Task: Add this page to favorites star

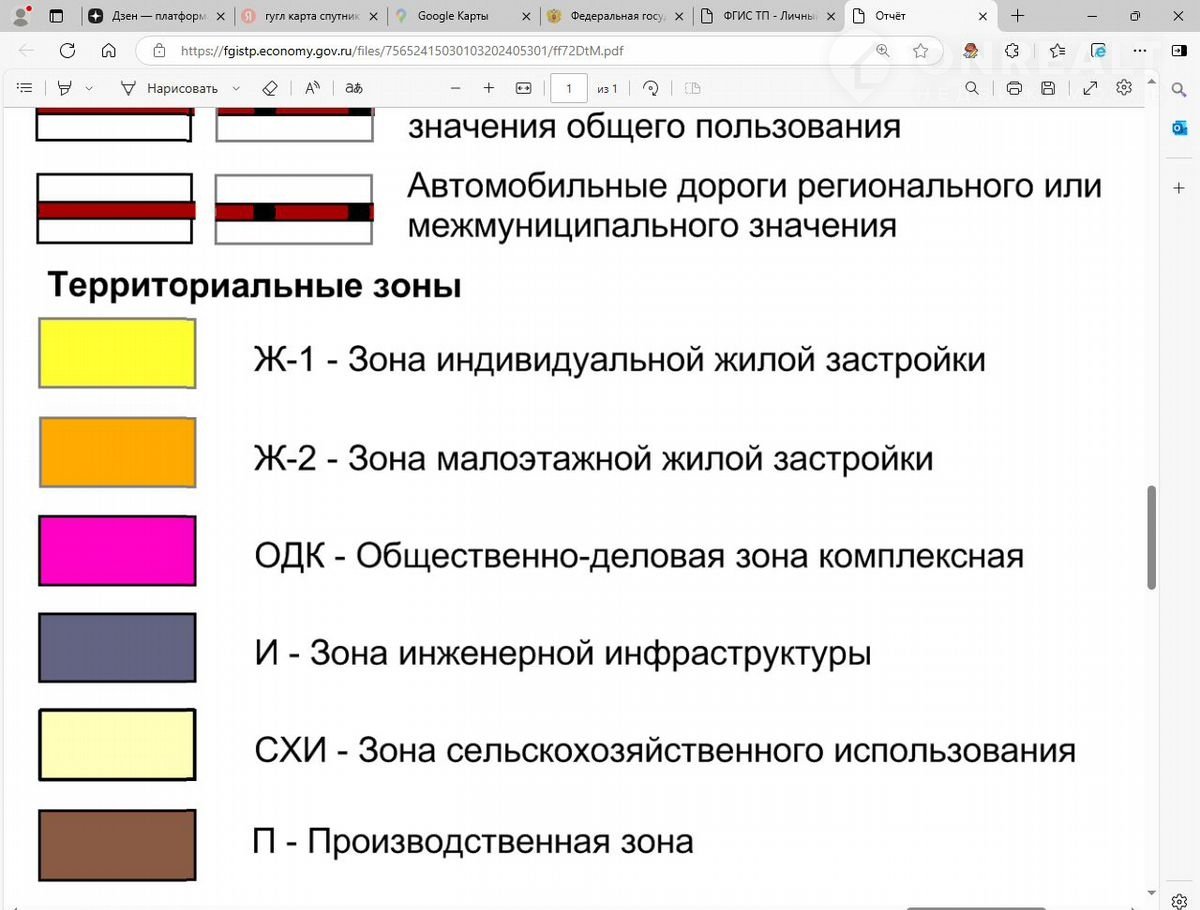Action: point(920,51)
